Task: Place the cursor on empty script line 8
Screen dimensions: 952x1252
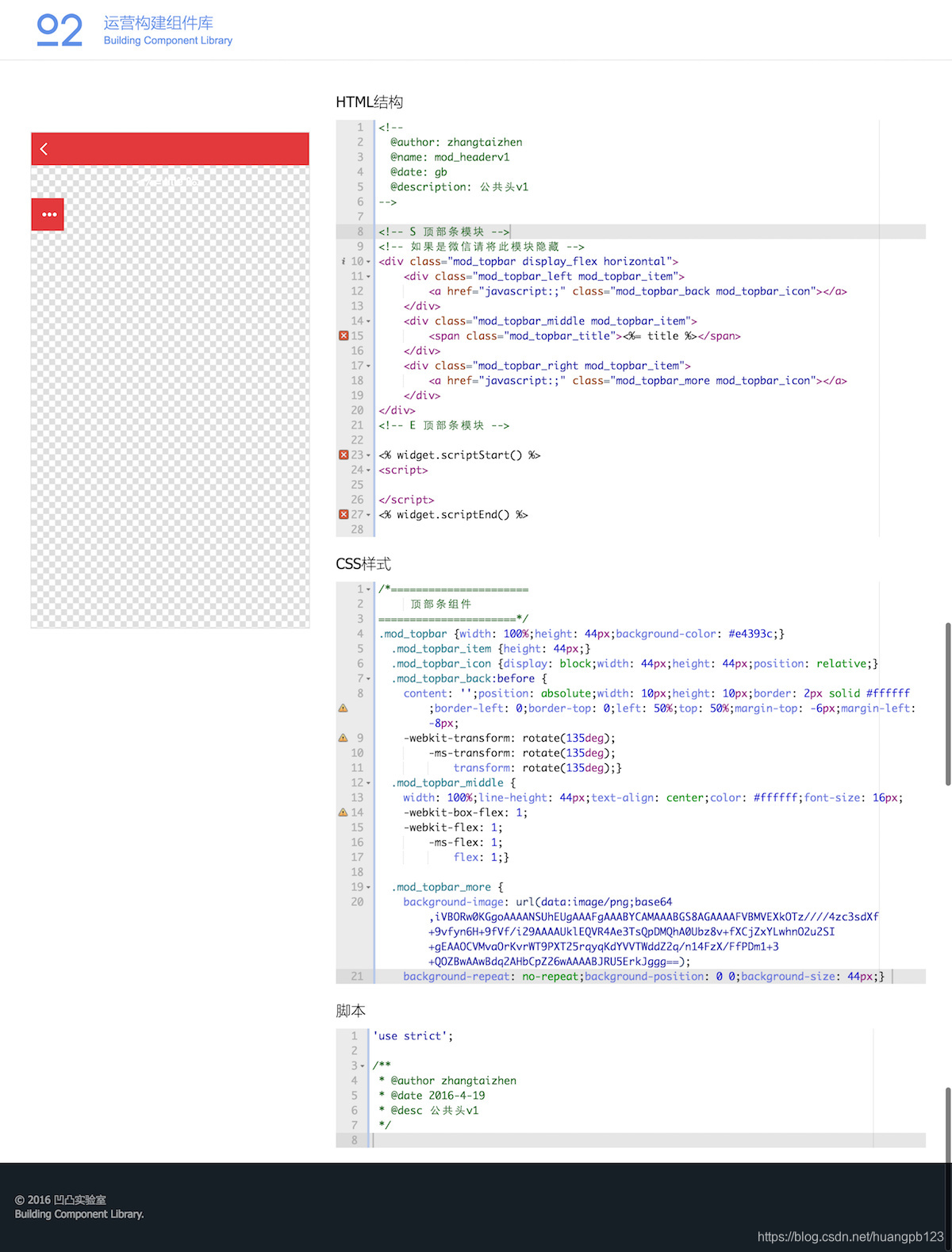Action: (x=649, y=1140)
